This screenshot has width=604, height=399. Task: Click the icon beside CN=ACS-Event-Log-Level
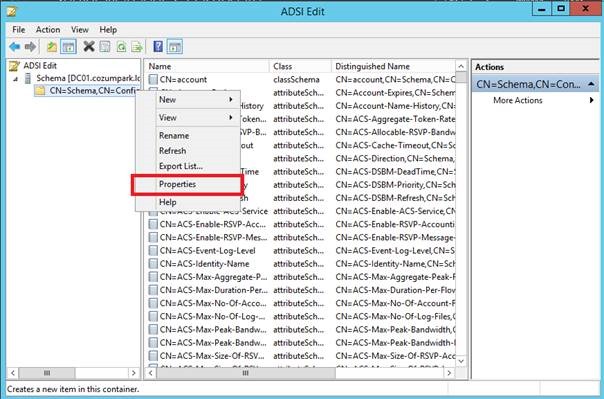153,251
